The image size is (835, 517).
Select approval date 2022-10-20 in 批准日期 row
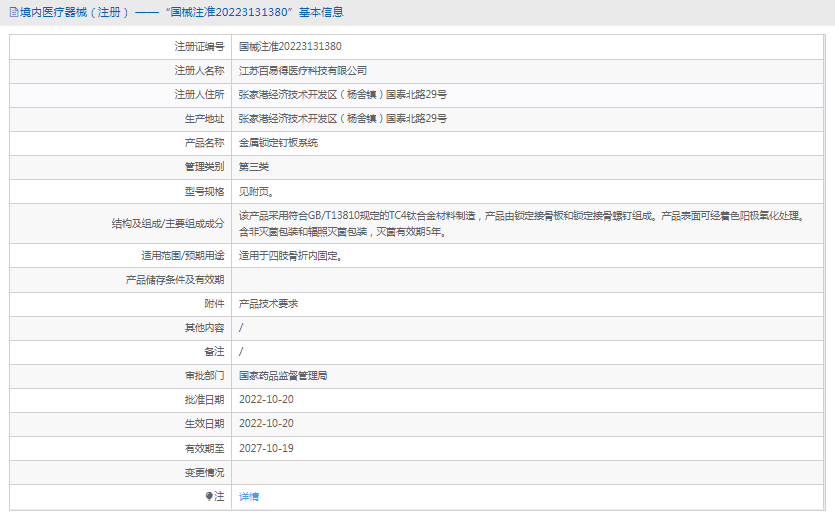[266, 400]
